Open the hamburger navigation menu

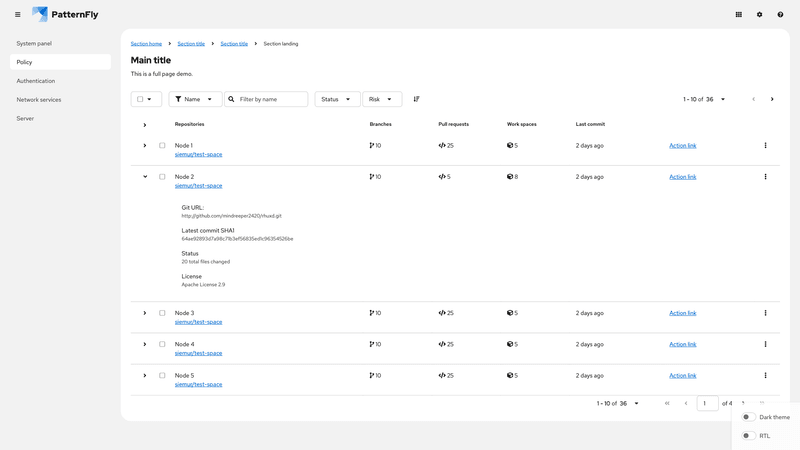click(18, 15)
